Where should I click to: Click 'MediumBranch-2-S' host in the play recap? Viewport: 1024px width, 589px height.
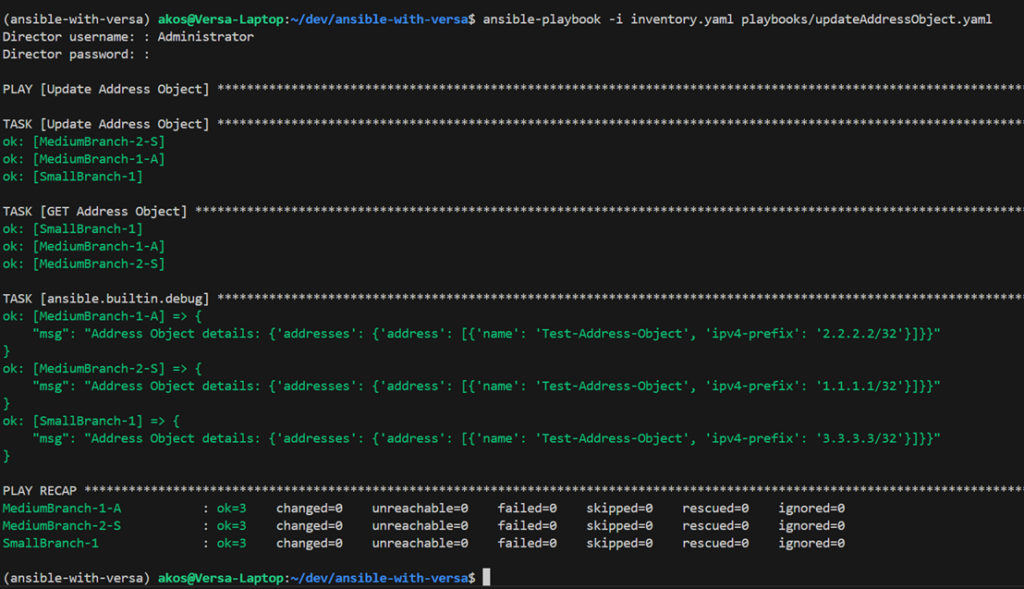[x=62, y=526]
